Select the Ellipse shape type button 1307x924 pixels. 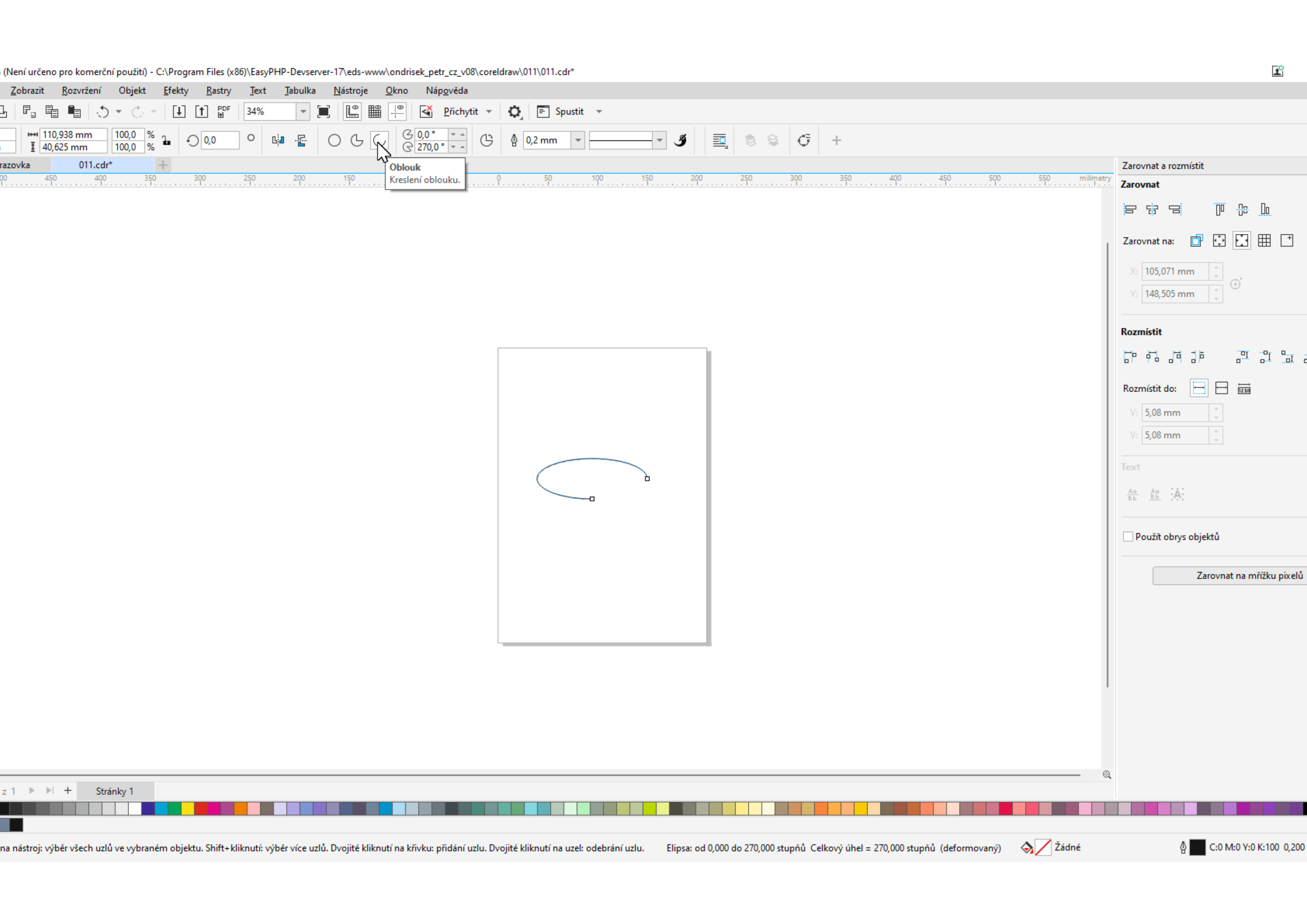334,140
